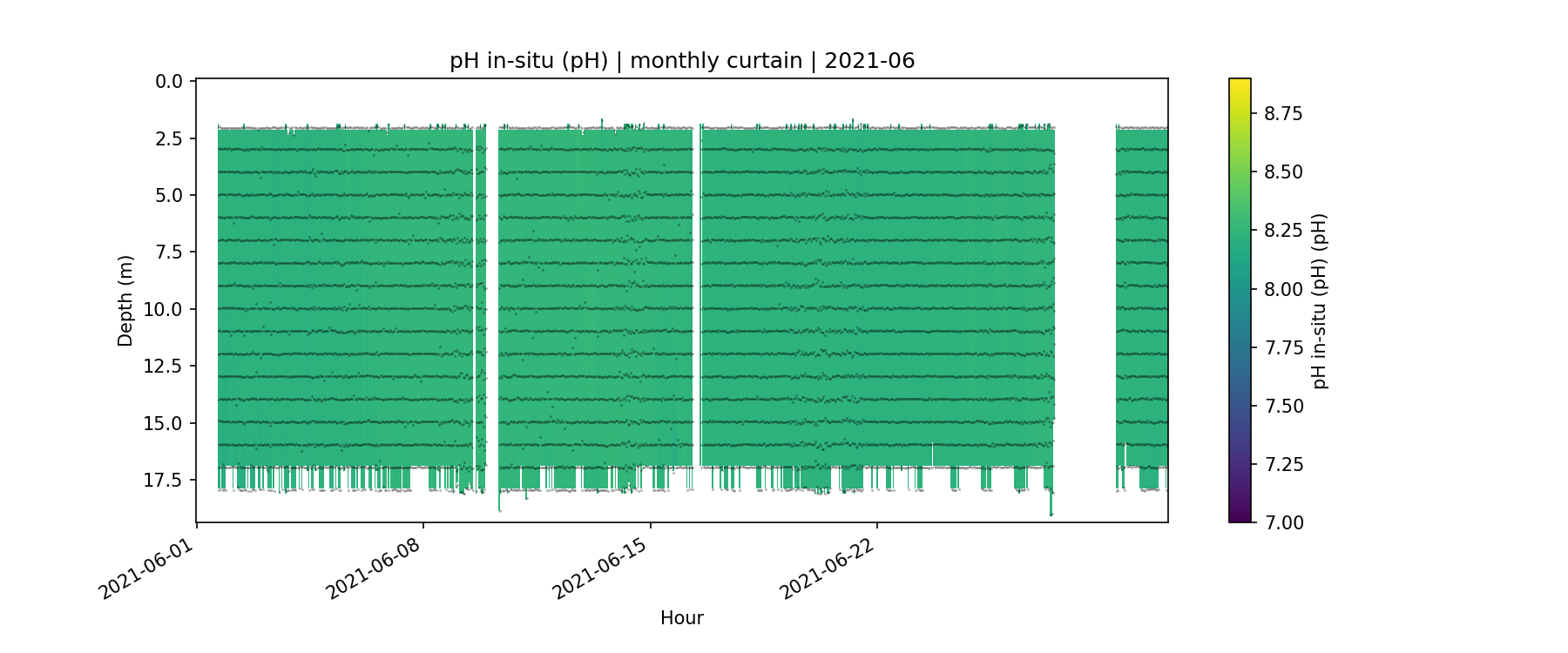Click the "Depth (m)" y-axis label
The width and height of the screenshot is (1568, 653).
click(x=125, y=300)
